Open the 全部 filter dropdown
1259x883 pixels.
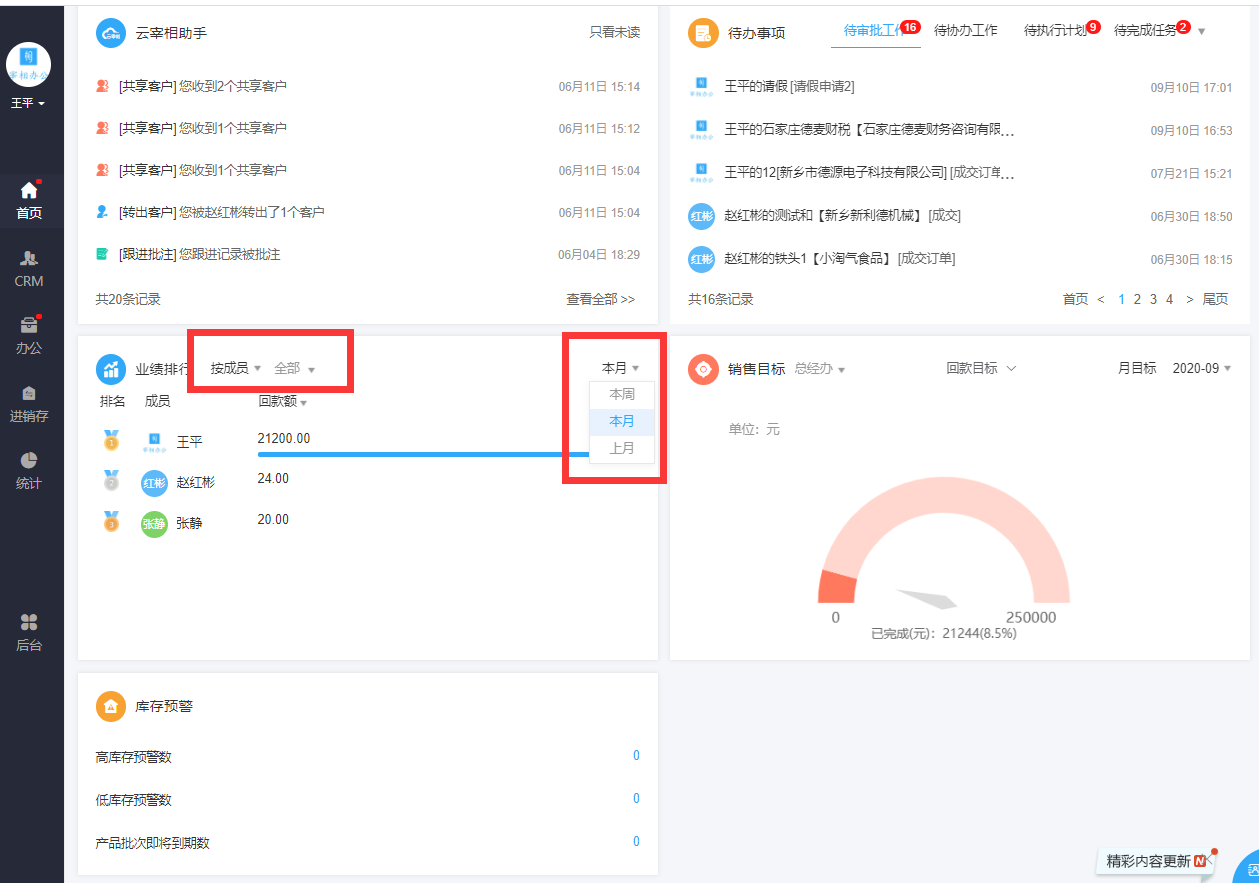click(x=294, y=368)
